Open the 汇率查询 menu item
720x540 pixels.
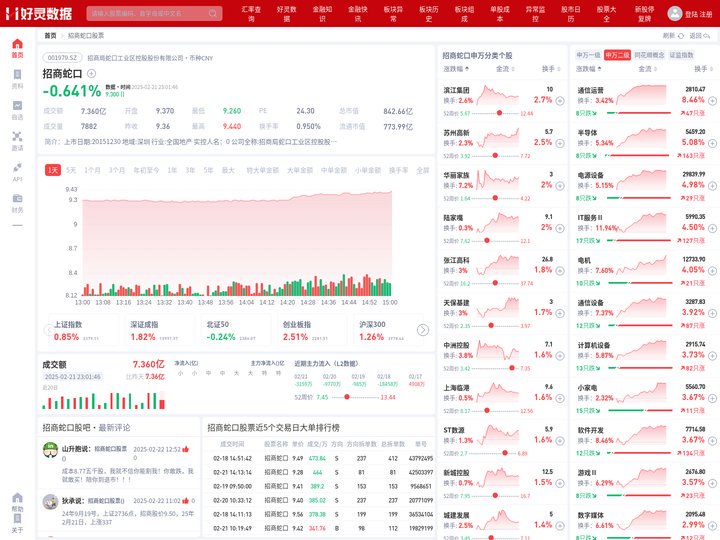pyautogui.click(x=251, y=14)
